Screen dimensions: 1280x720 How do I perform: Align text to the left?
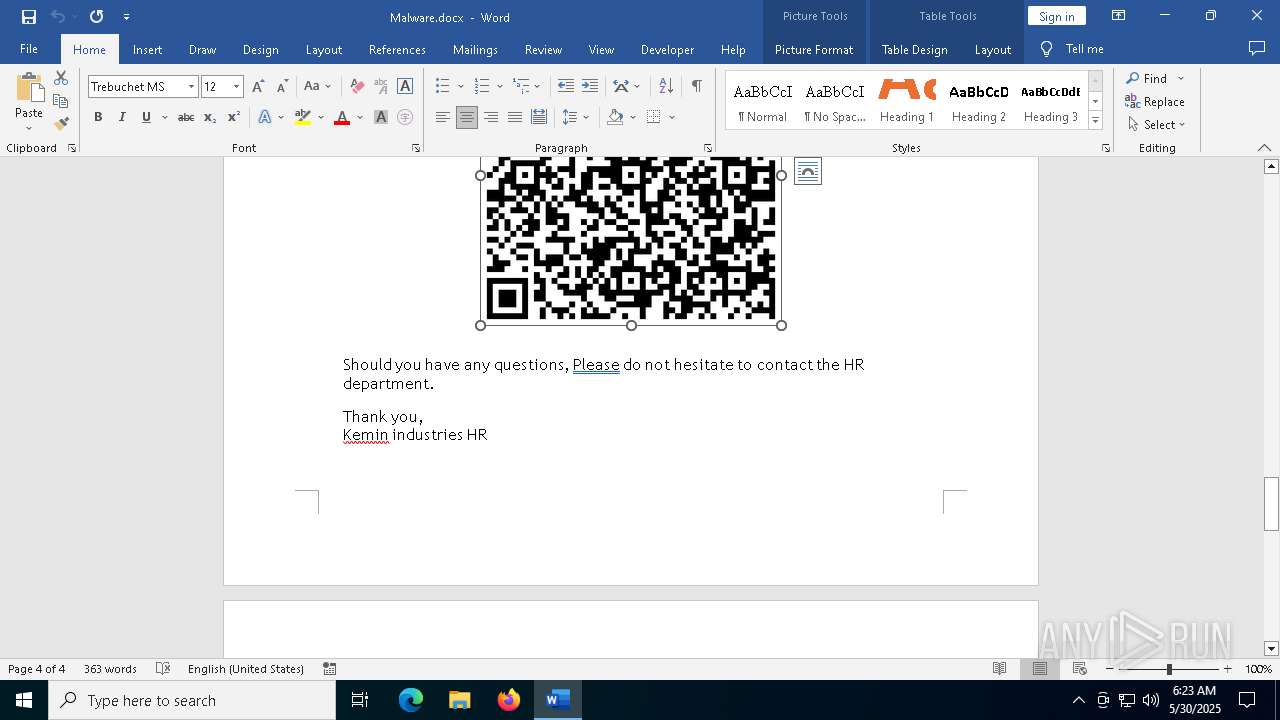443,117
